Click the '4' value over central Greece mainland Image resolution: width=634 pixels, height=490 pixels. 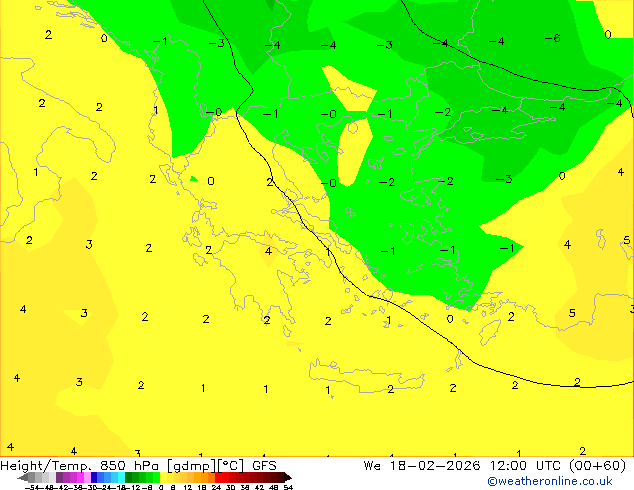point(268,251)
